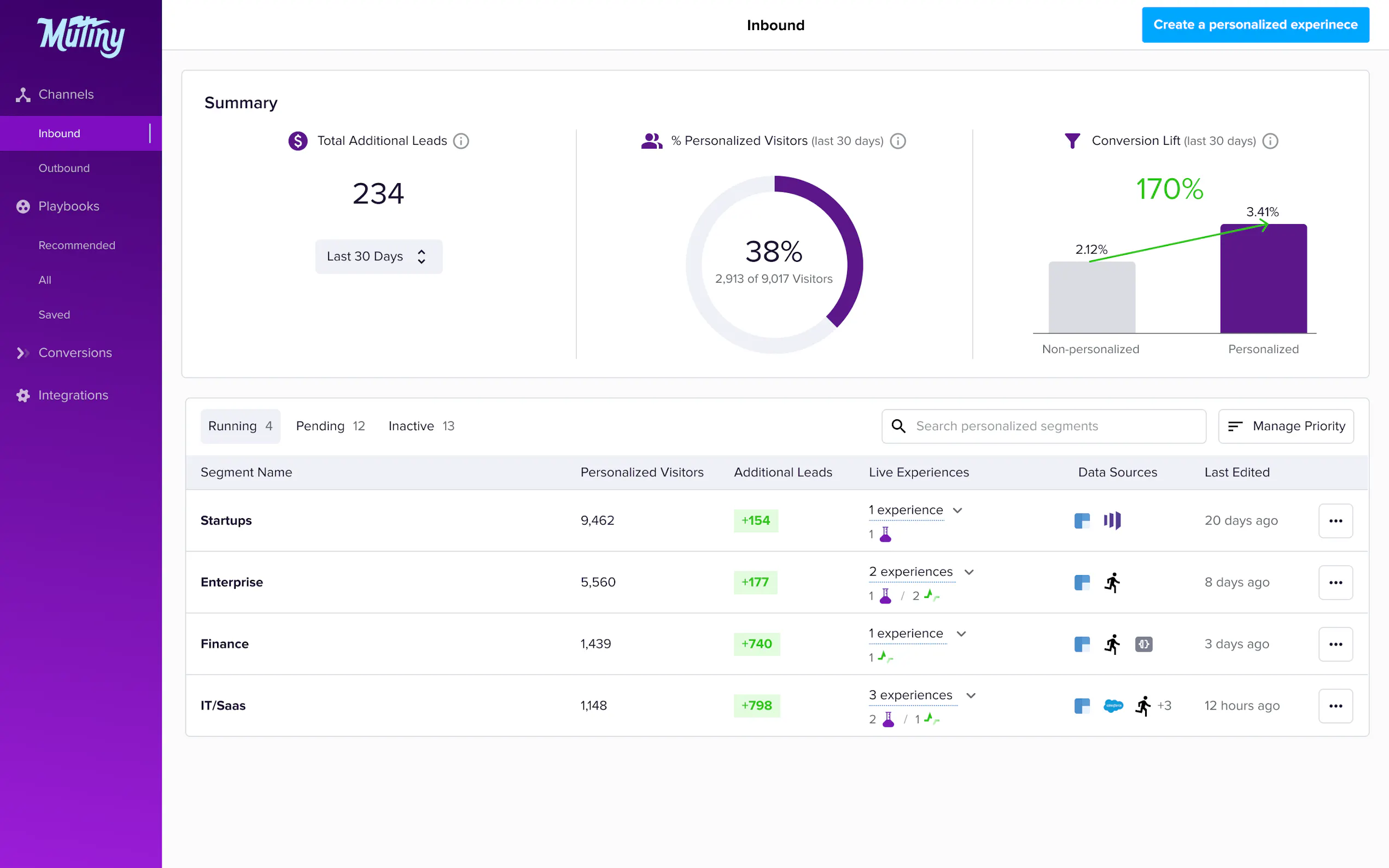1389x868 pixels.
Task: Open the three-dot menu for IT/Saas row
Action: [1335, 706]
